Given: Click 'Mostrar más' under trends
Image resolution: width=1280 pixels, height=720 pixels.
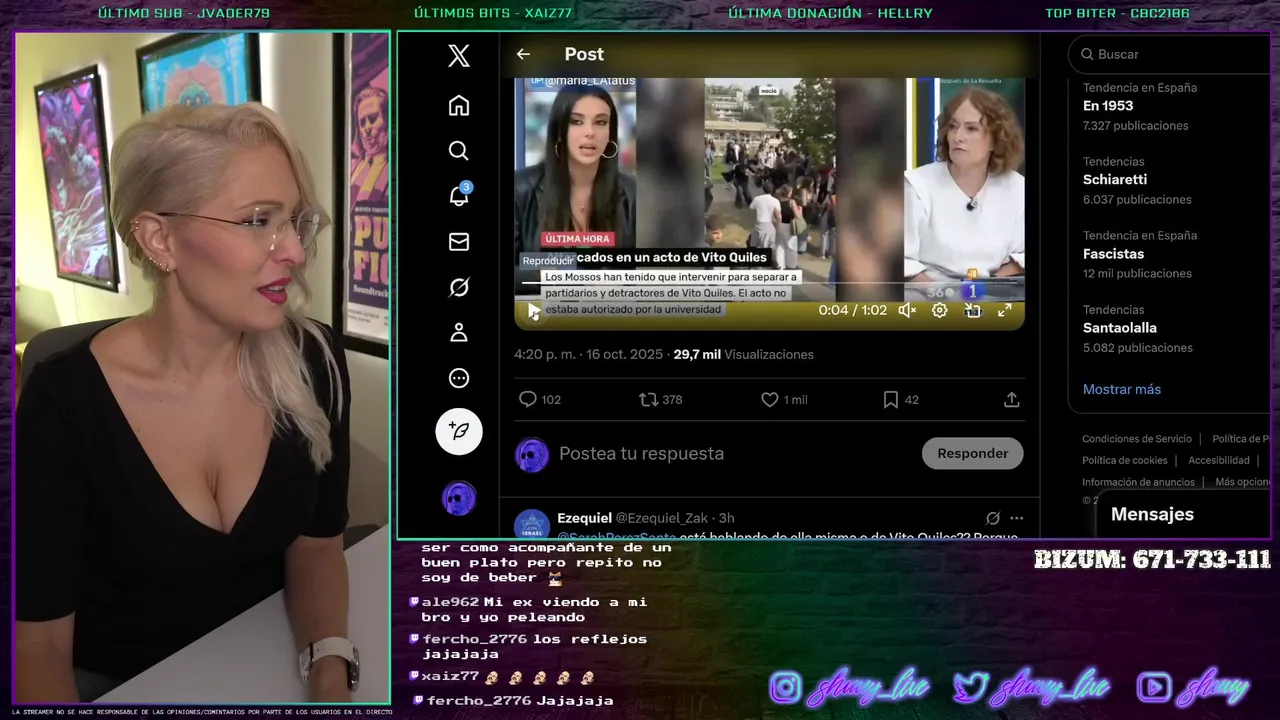Looking at the screenshot, I should pyautogui.click(x=1122, y=389).
